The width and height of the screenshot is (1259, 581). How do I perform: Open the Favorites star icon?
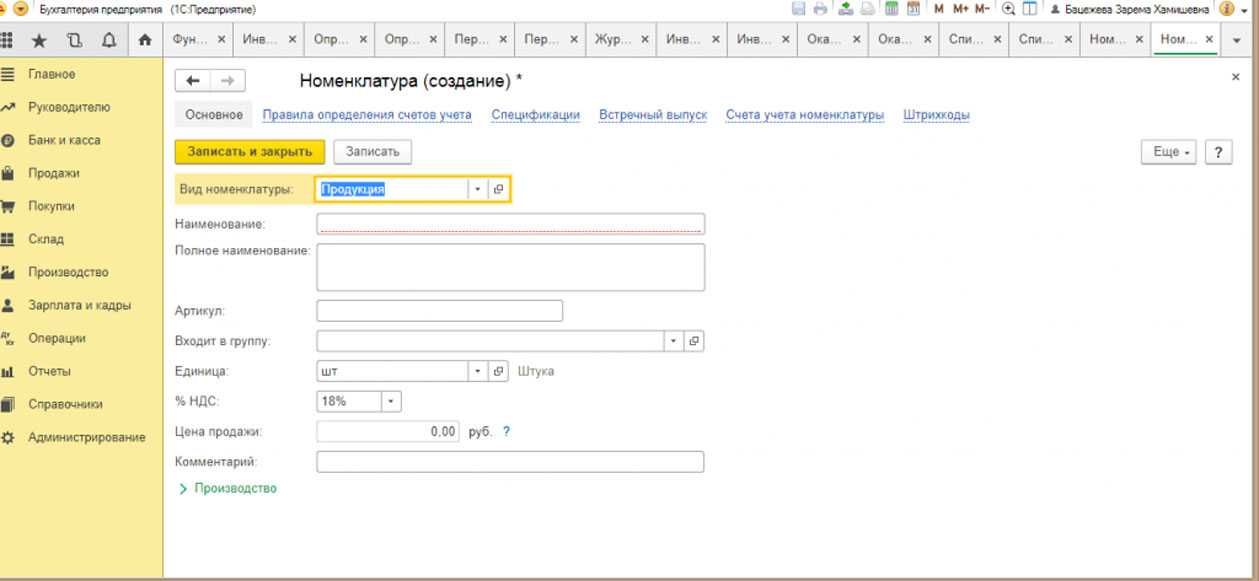tap(40, 41)
